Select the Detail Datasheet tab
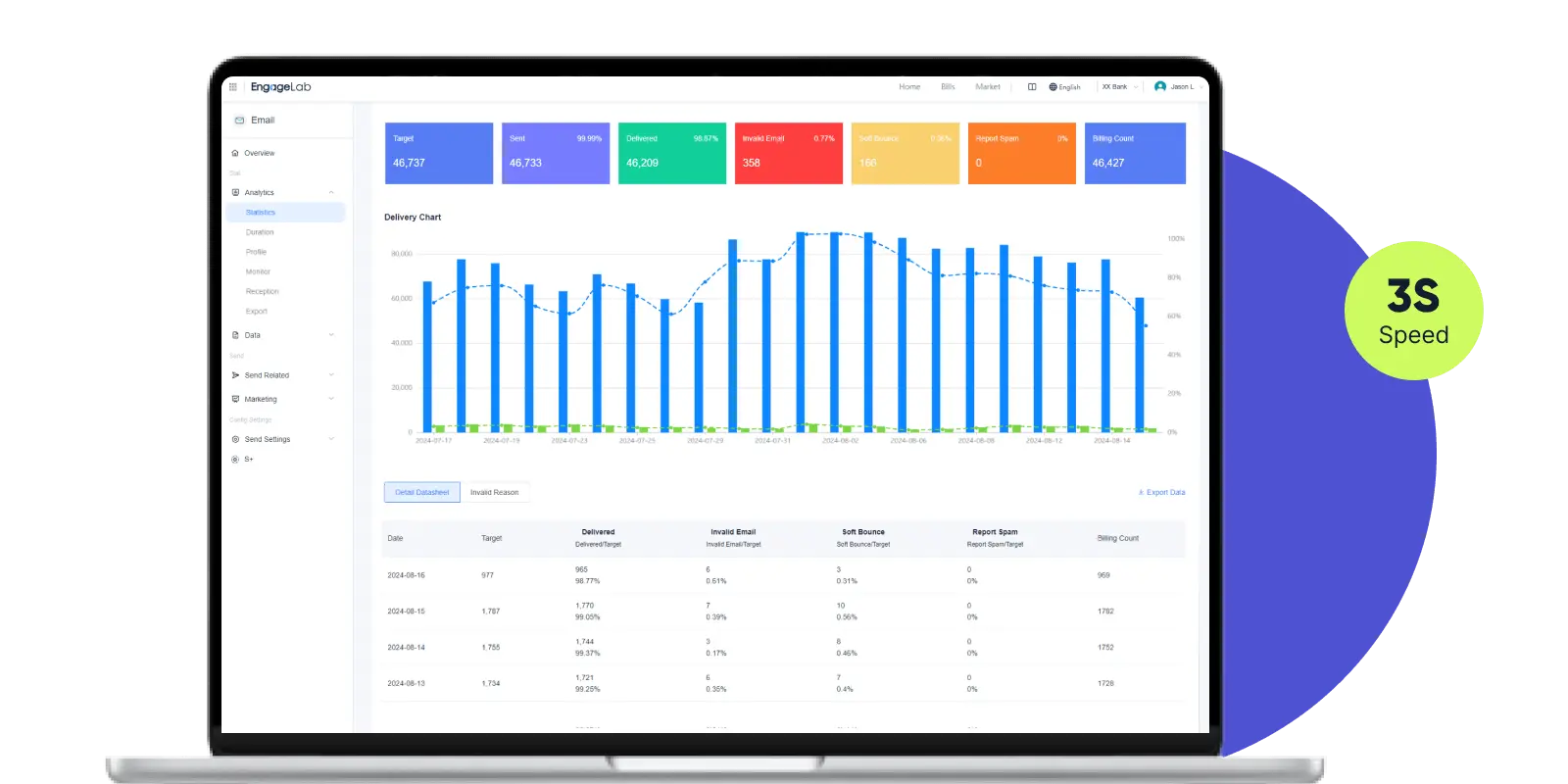Screen dimensions: 1568x784 click(x=421, y=492)
